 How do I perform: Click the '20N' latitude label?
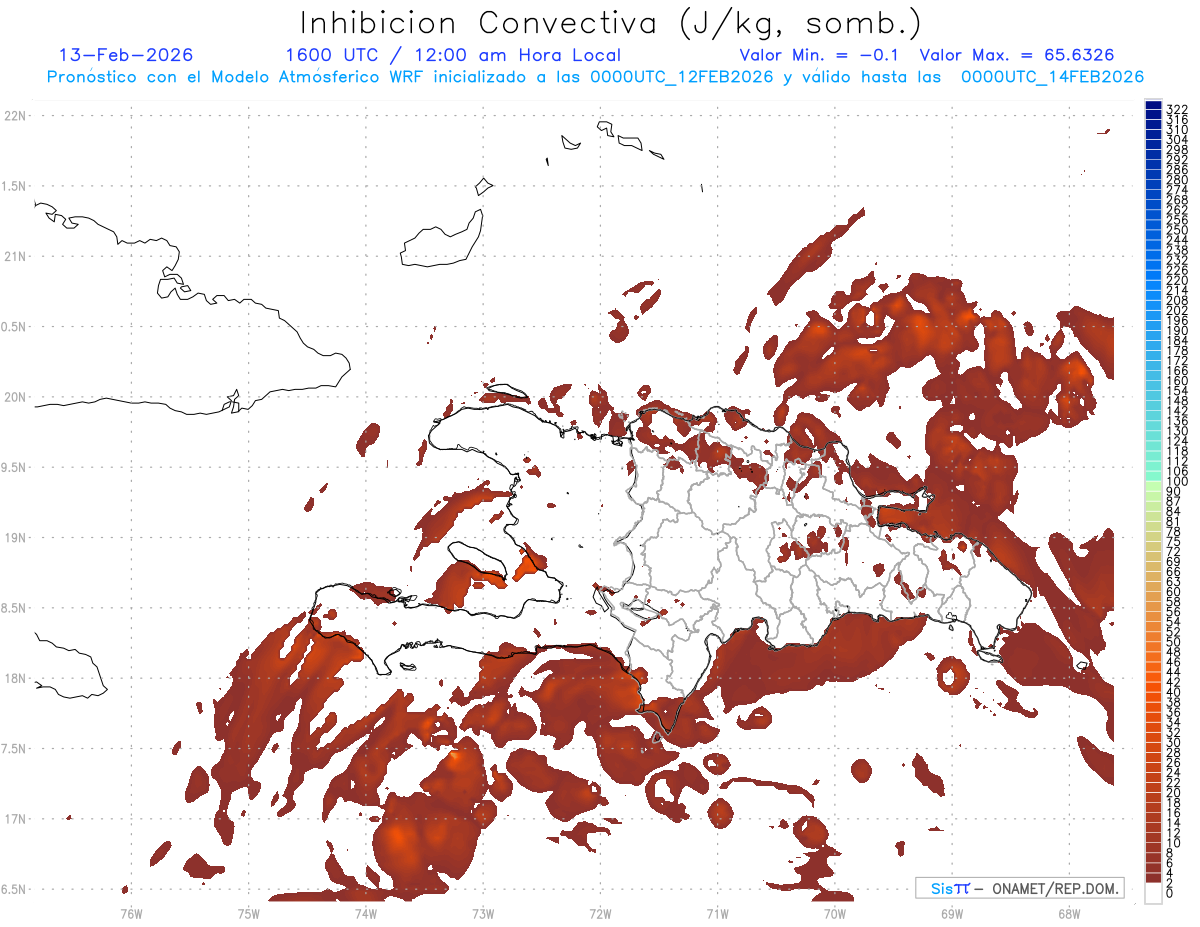[15, 397]
